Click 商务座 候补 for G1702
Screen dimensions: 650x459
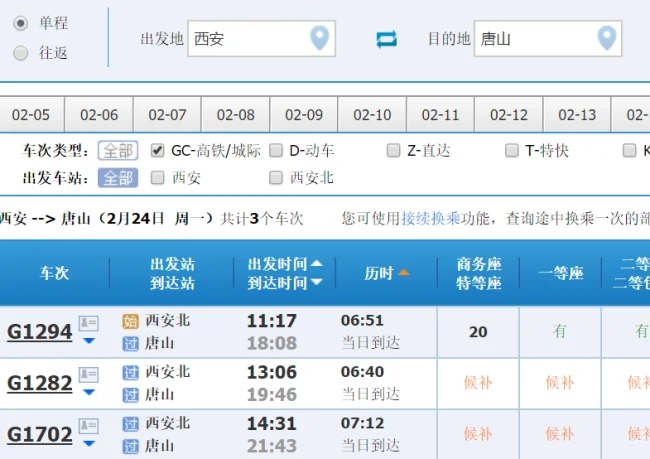[478, 434]
